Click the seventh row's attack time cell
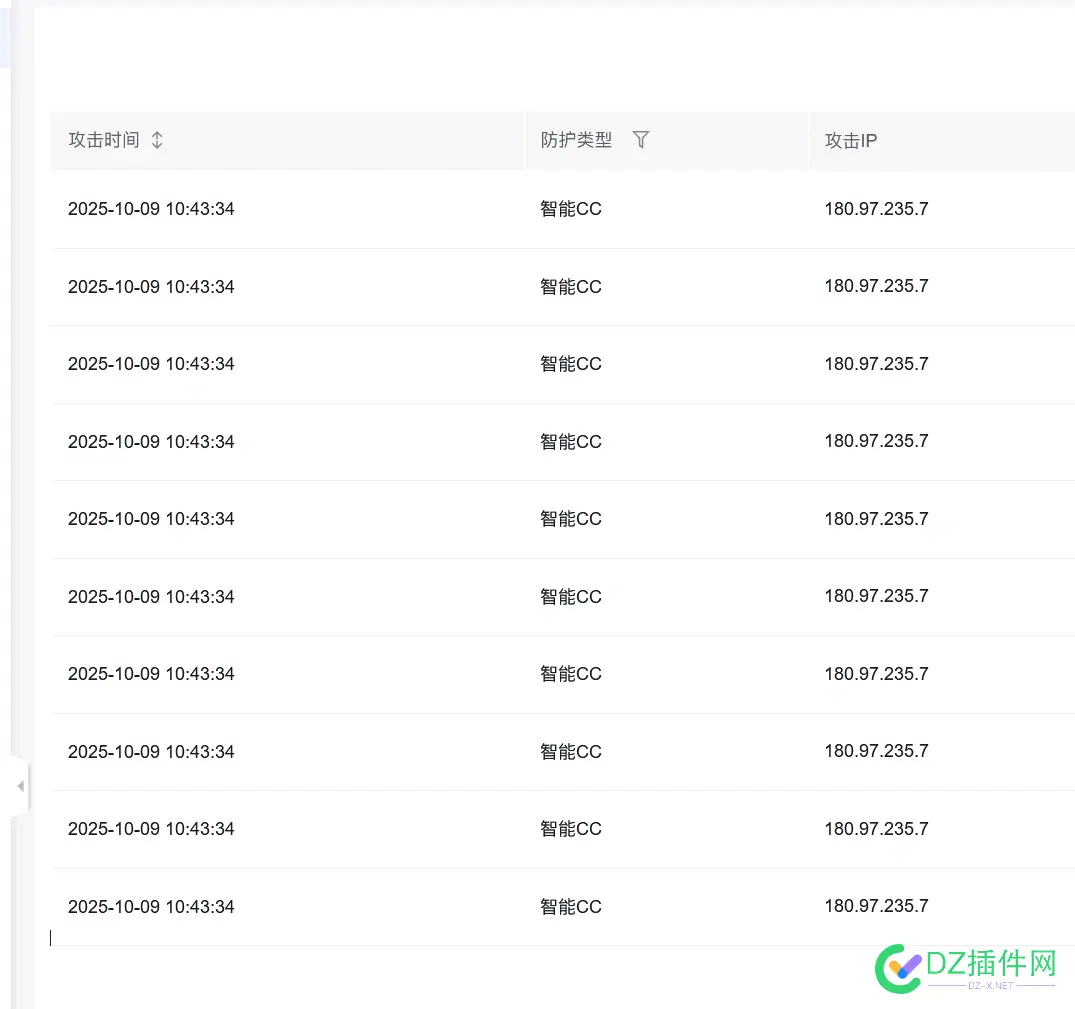 coord(151,674)
